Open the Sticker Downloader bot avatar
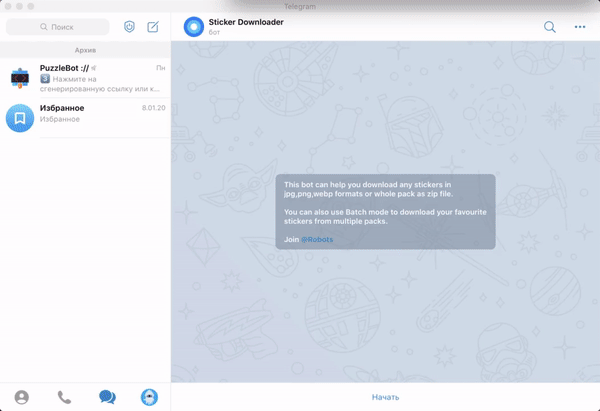Screen dimensions: 600x411 pyautogui.click(x=194, y=27)
